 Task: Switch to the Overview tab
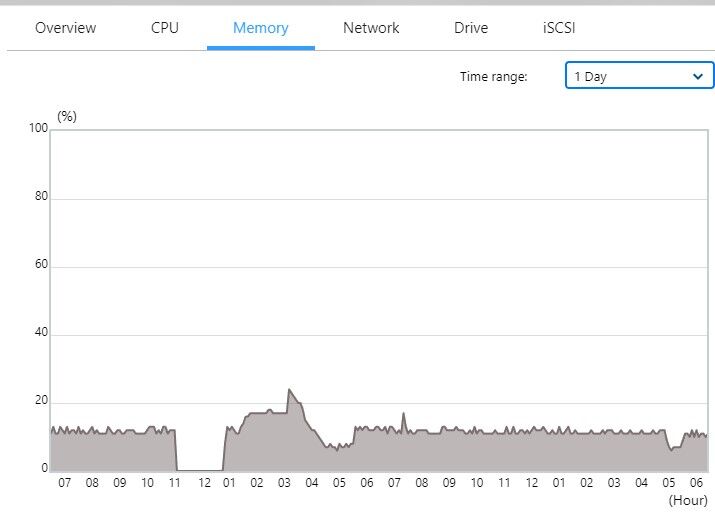[66, 28]
